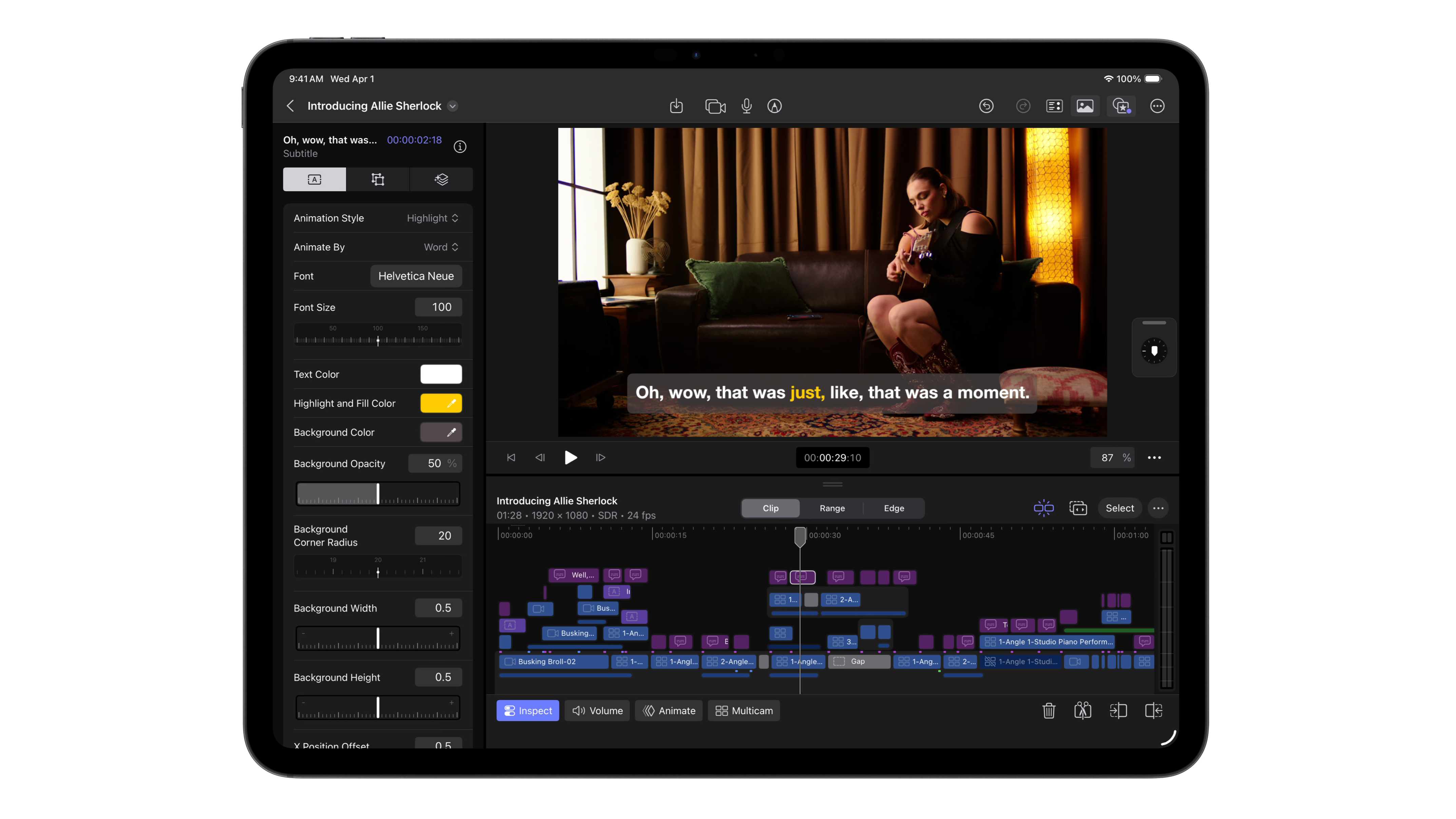
Task: Choose font Helvetica Neue
Action: click(x=416, y=276)
